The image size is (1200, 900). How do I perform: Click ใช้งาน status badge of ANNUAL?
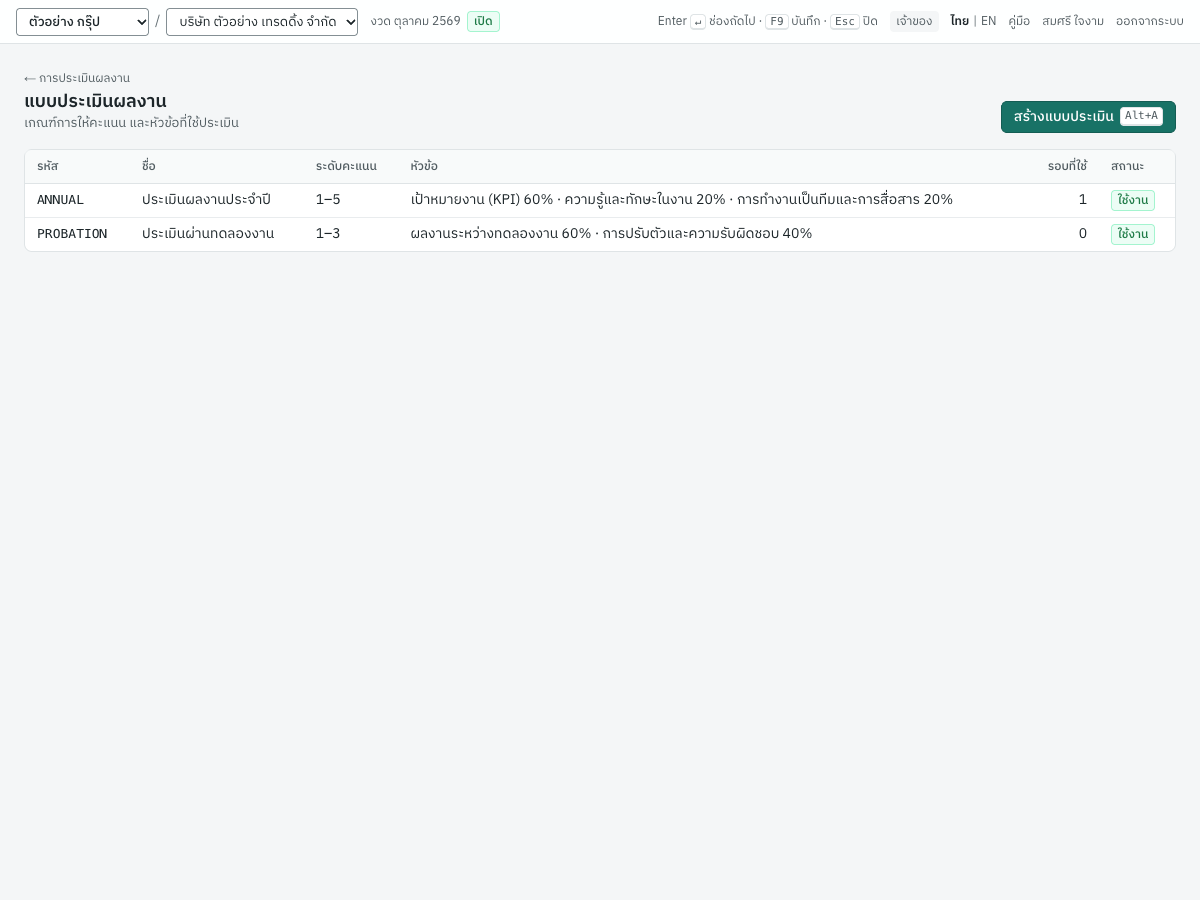(x=1133, y=200)
